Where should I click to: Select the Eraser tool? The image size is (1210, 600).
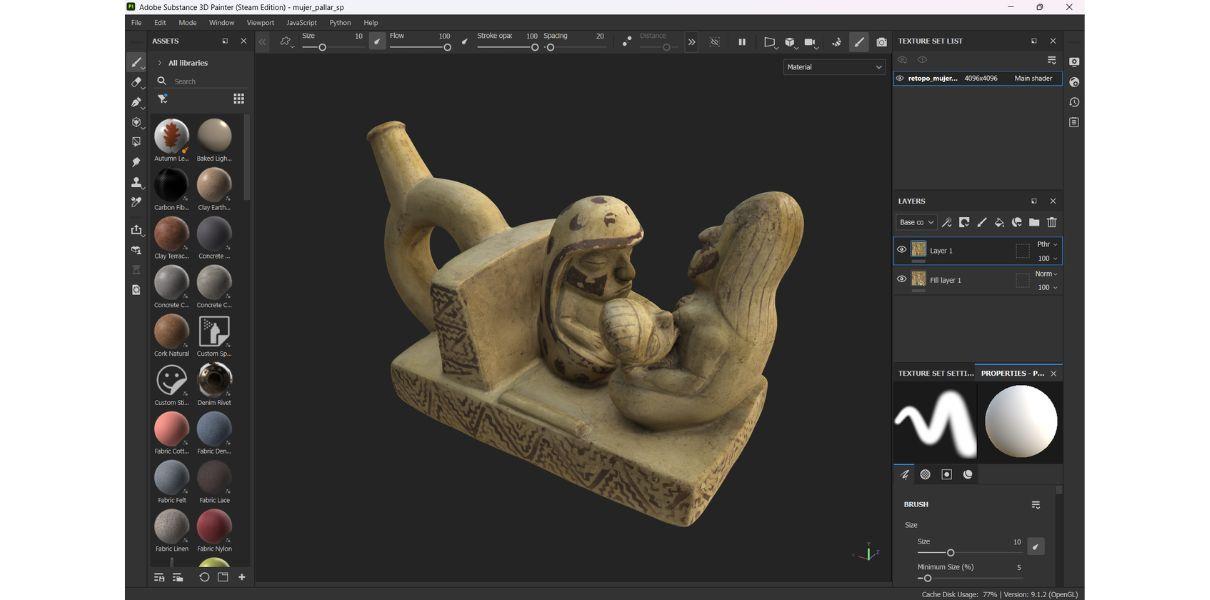click(137, 82)
